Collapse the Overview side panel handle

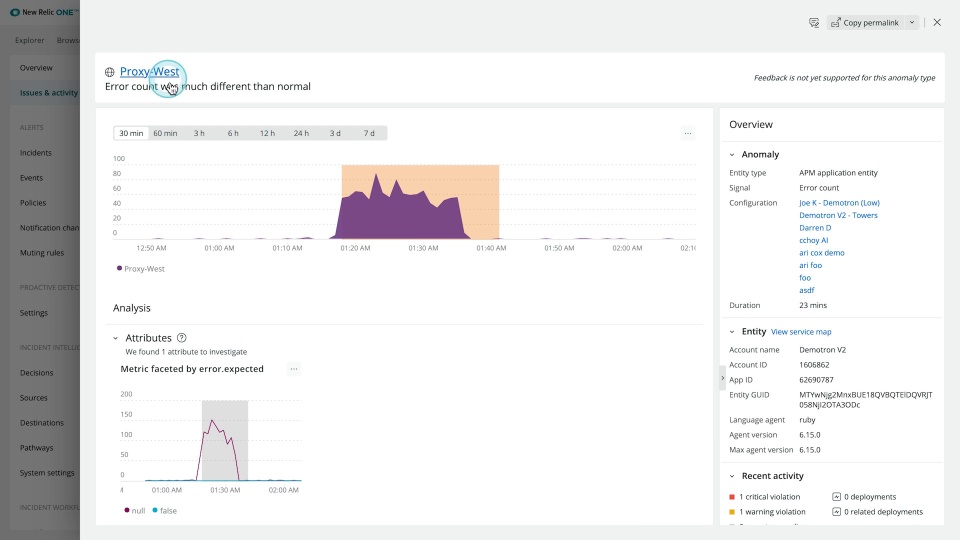722,378
